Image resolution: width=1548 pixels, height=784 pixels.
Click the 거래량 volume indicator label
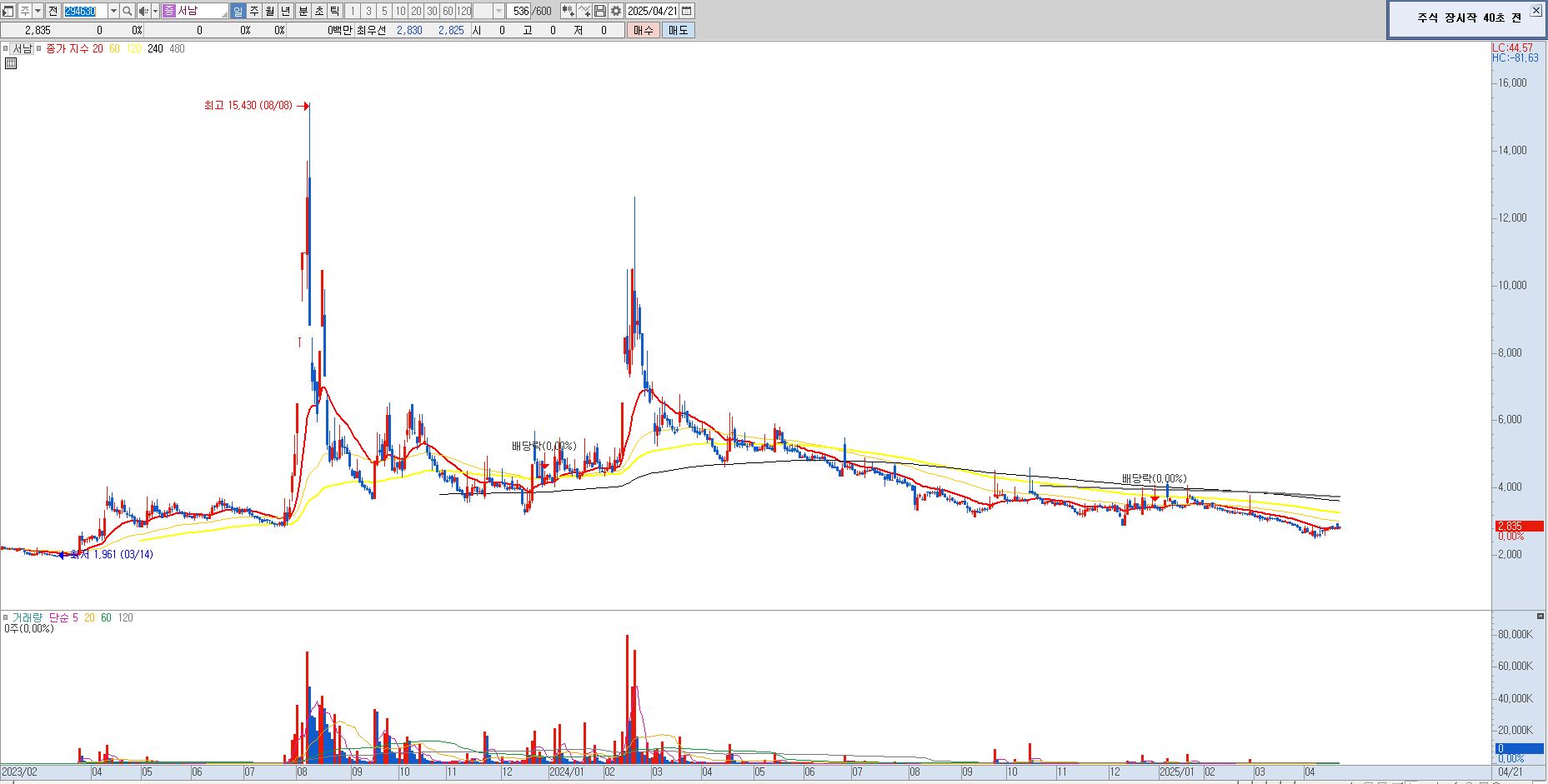[27, 617]
